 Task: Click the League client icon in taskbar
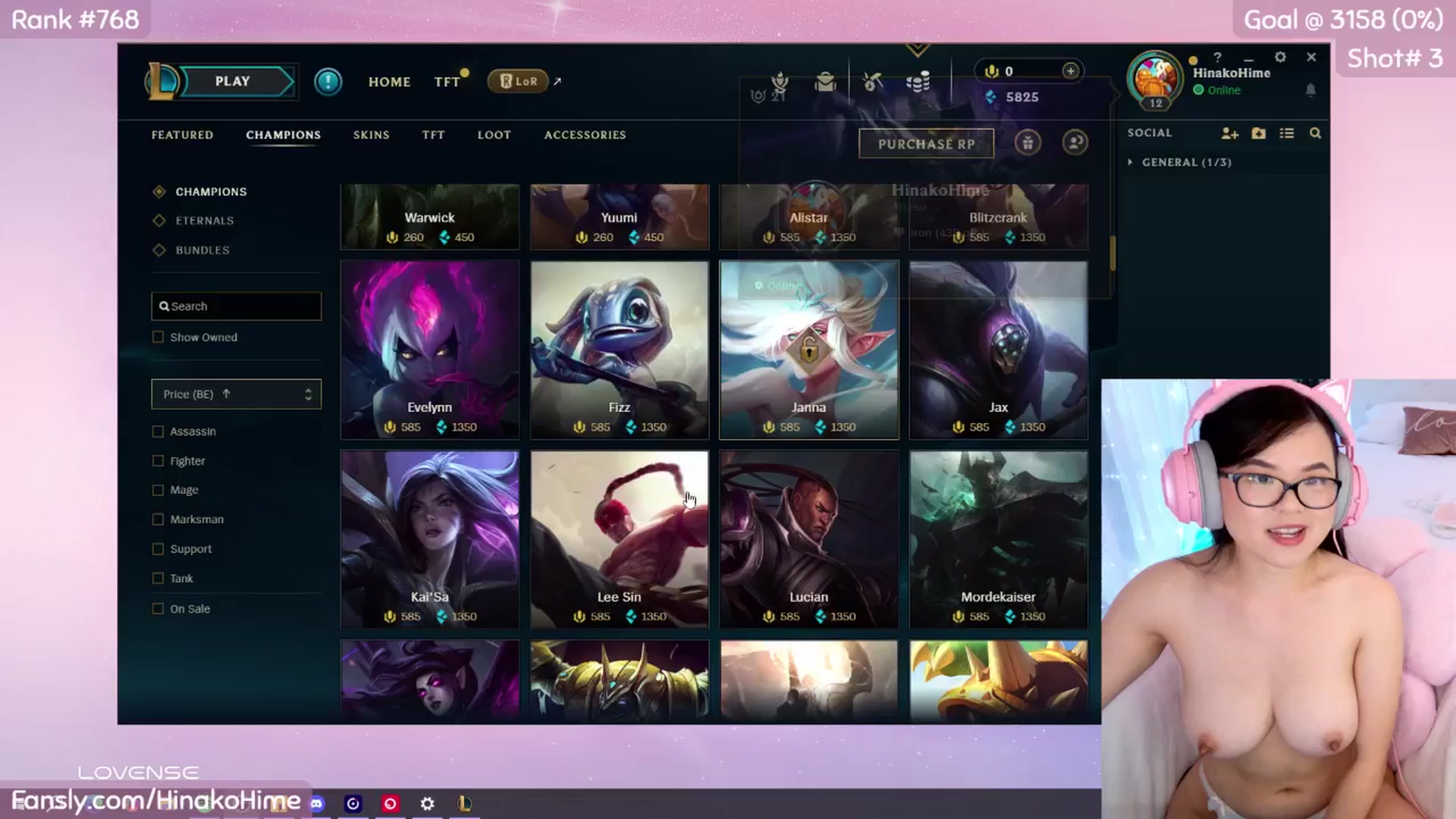click(465, 804)
